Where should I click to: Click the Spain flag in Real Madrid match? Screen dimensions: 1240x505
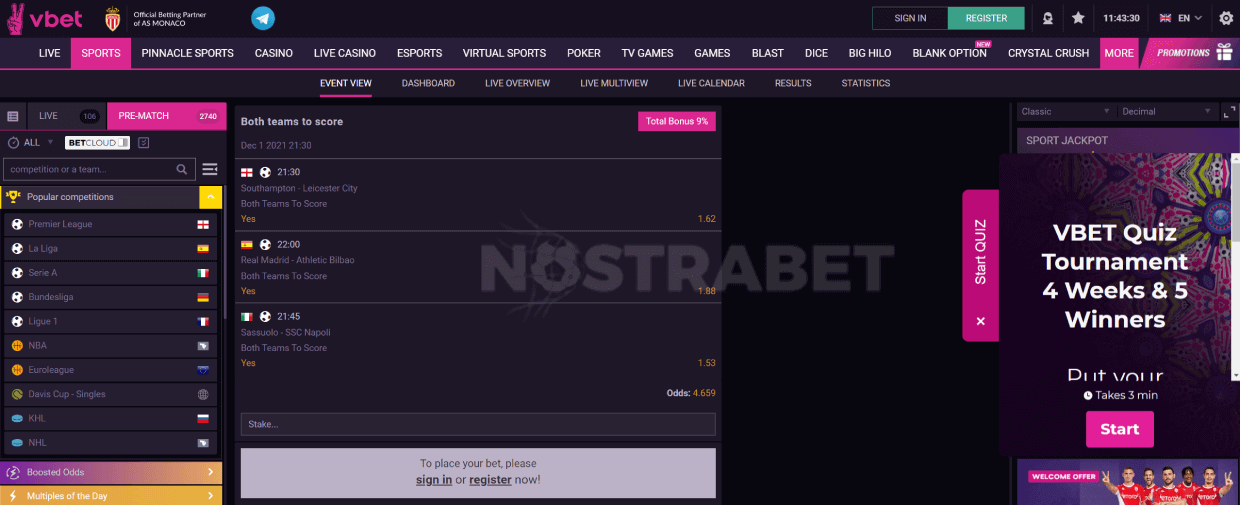click(x=247, y=244)
